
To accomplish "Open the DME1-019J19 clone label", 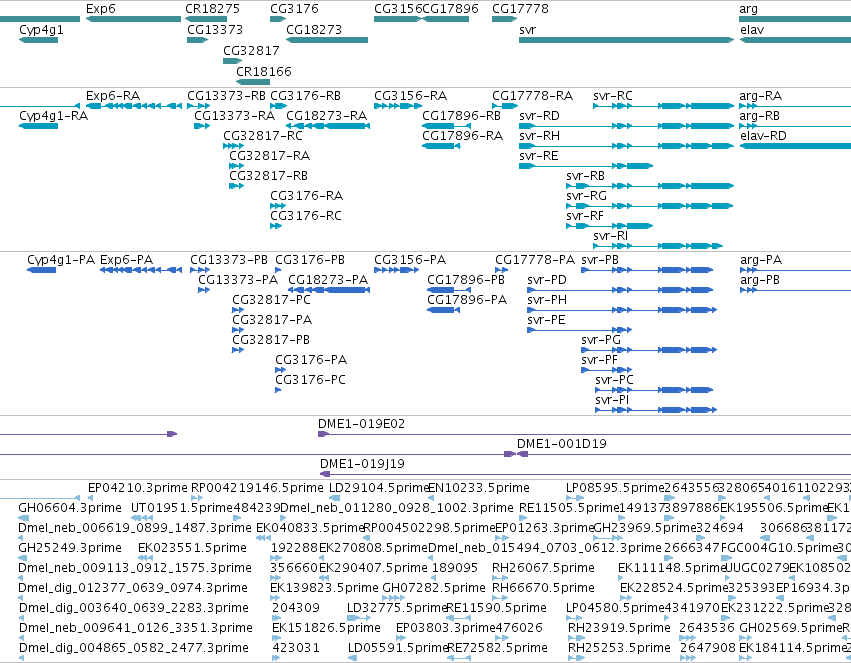I will tap(362, 464).
